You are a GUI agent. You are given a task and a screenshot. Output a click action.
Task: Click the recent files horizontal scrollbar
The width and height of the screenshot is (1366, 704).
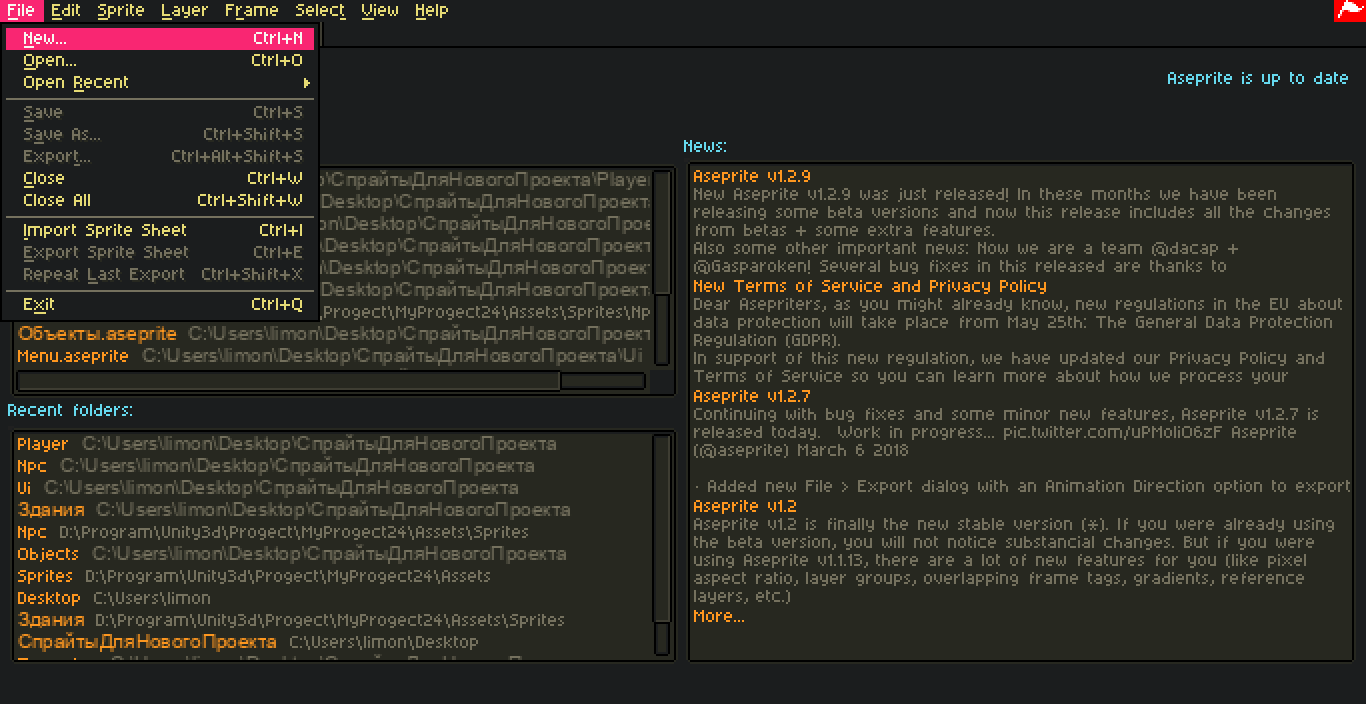pos(289,381)
